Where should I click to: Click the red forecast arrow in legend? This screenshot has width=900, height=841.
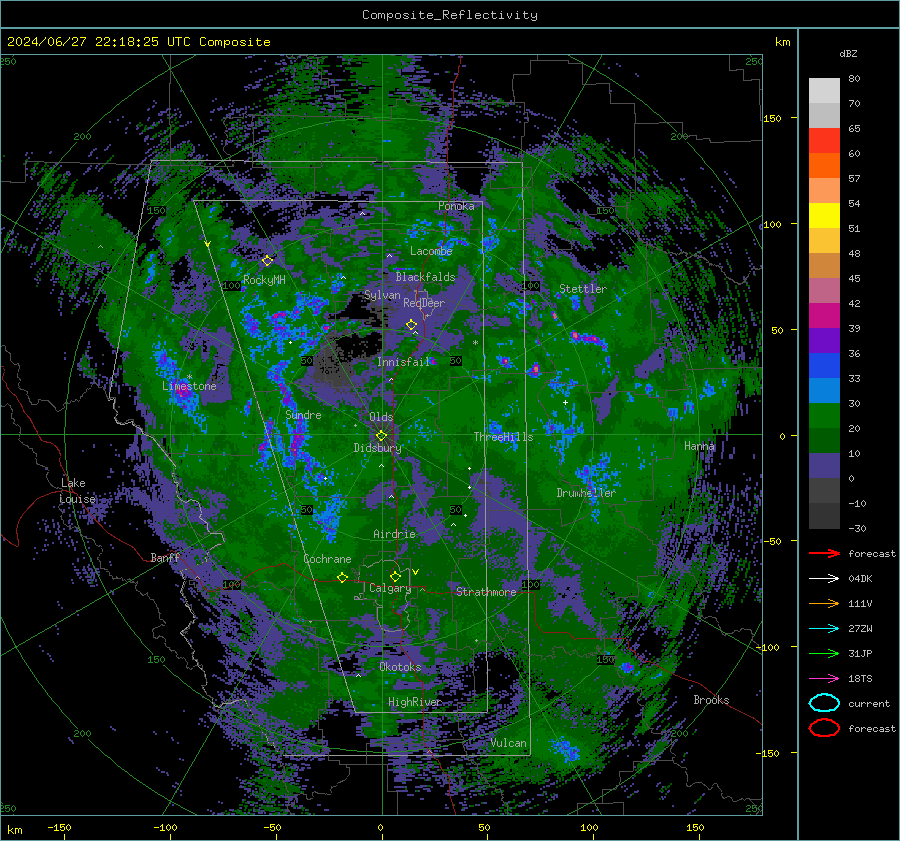(824, 553)
